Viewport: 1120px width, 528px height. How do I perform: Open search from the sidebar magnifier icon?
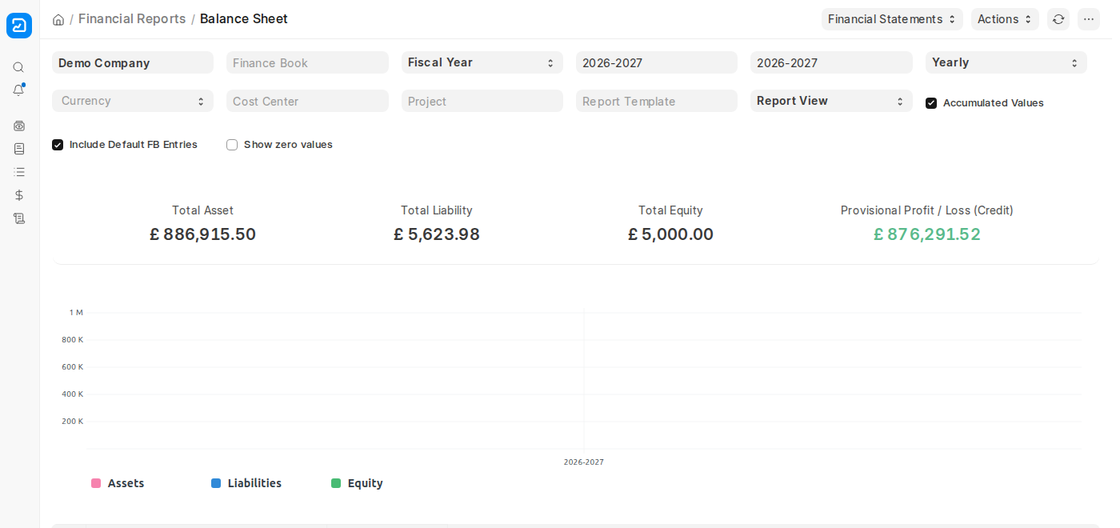19,67
